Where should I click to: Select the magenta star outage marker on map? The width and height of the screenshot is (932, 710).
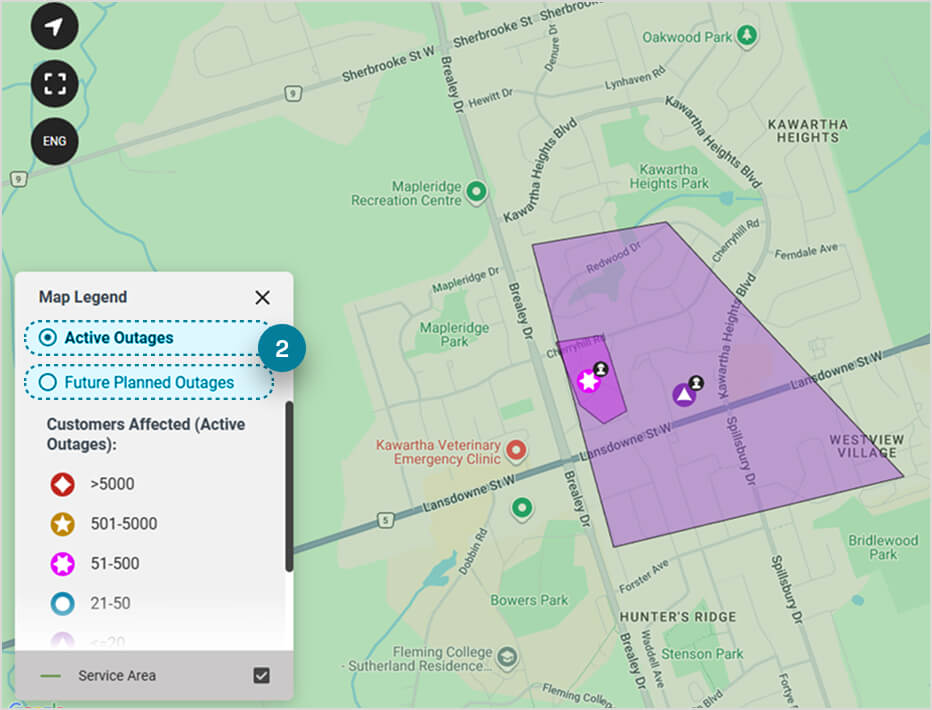[588, 380]
